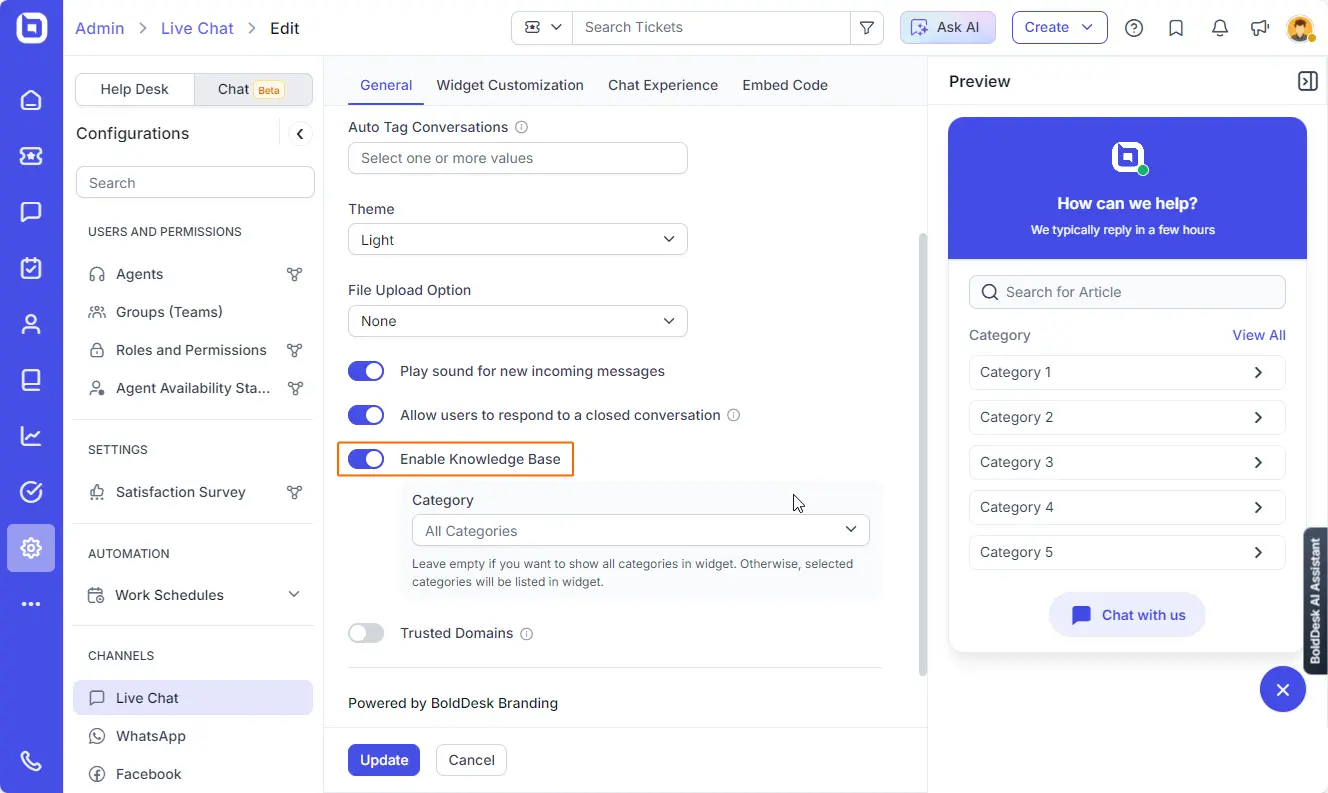Click View All link in preview
Image resolution: width=1328 pixels, height=793 pixels.
pyautogui.click(x=1259, y=335)
